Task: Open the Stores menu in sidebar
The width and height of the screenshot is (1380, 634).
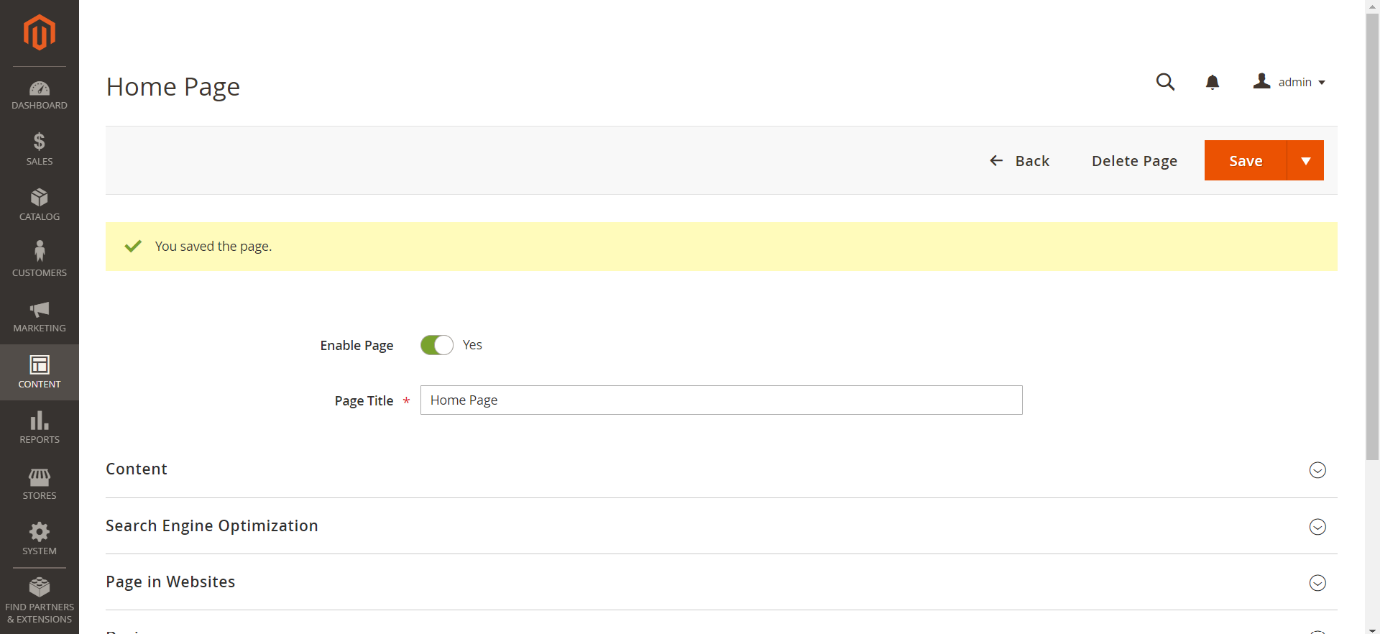Action: tap(39, 483)
